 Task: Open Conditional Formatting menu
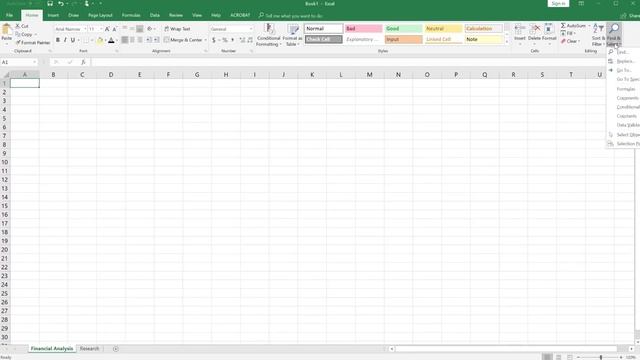tap(269, 35)
